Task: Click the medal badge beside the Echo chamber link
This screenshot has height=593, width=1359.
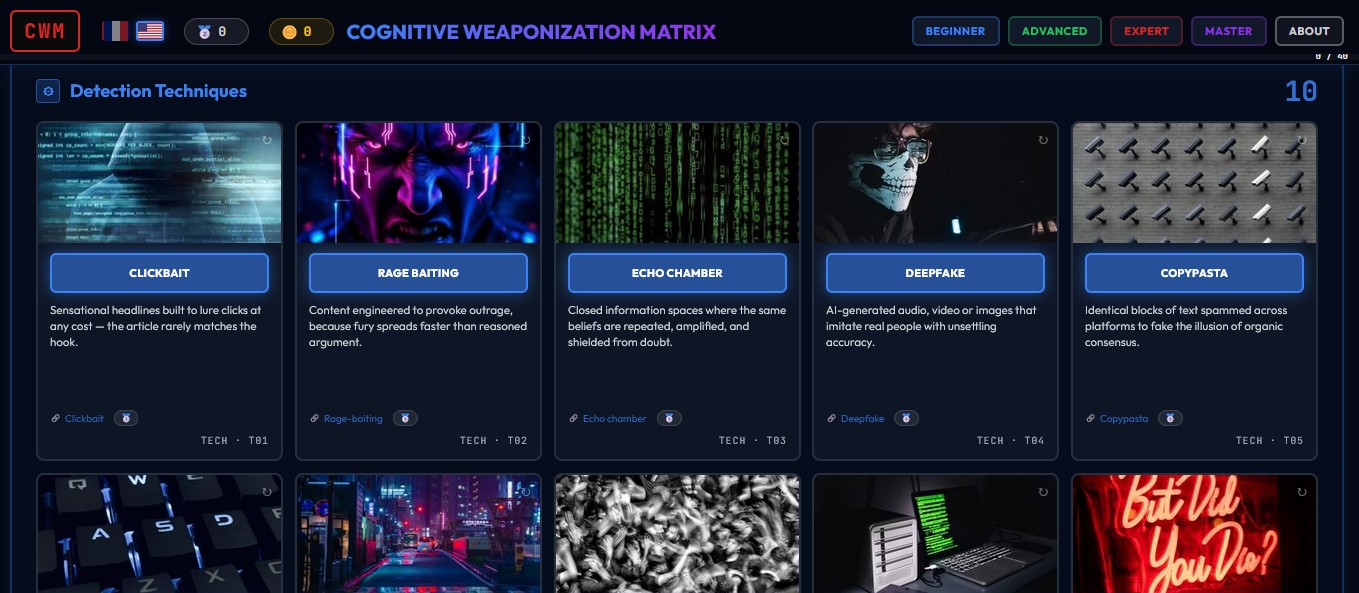Action: click(669, 418)
